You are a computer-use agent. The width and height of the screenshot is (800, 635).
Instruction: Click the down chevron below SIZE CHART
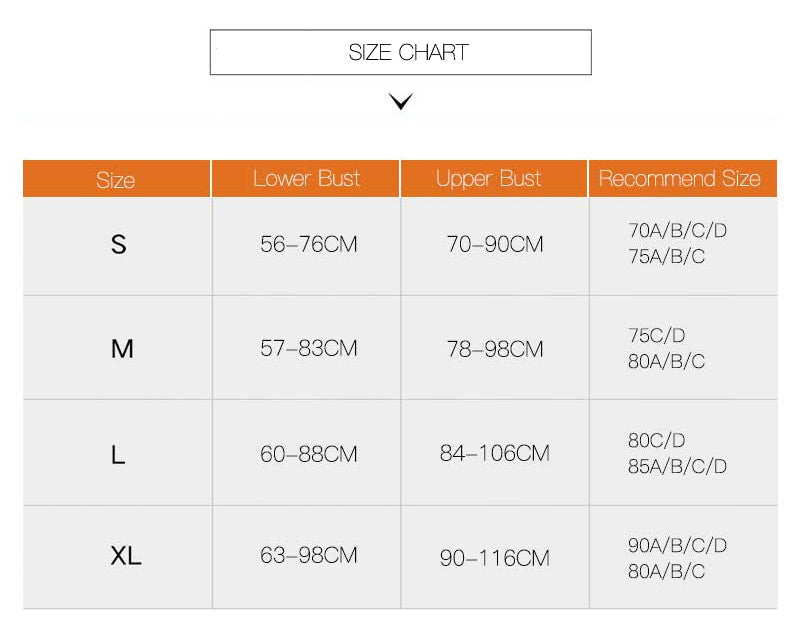401,101
